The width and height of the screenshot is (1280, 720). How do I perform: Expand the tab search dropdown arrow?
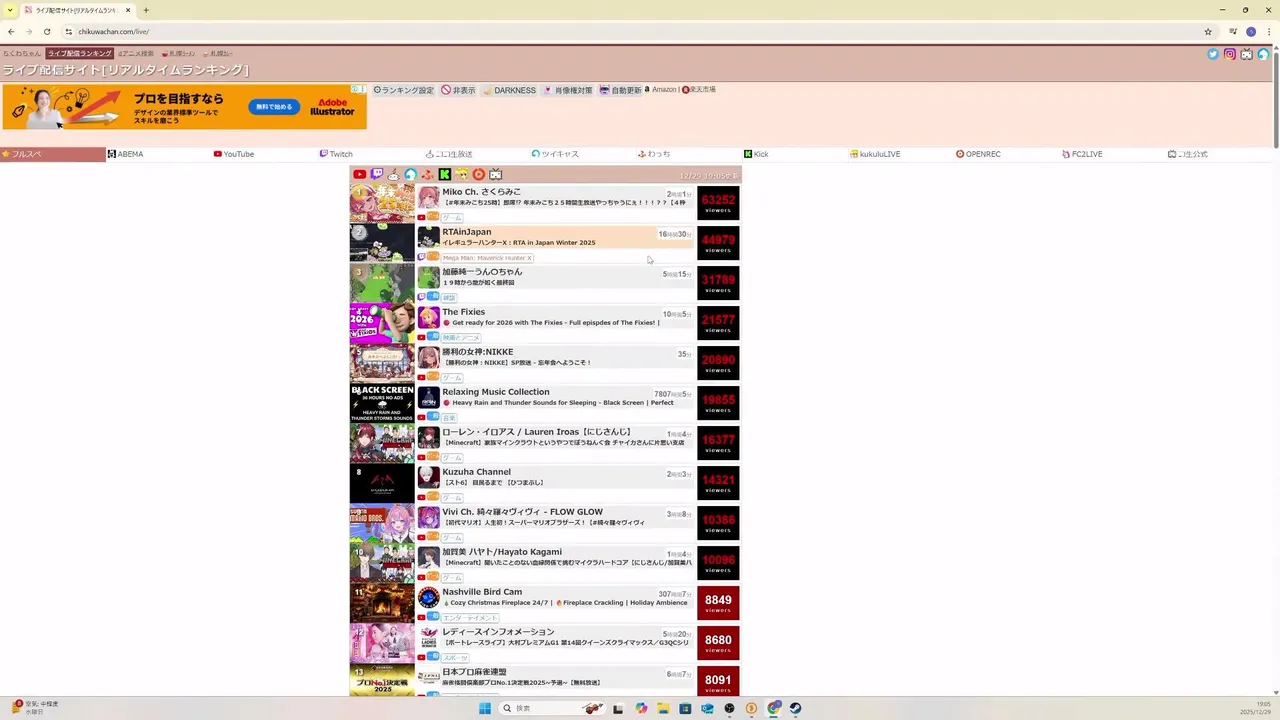tap(11, 10)
